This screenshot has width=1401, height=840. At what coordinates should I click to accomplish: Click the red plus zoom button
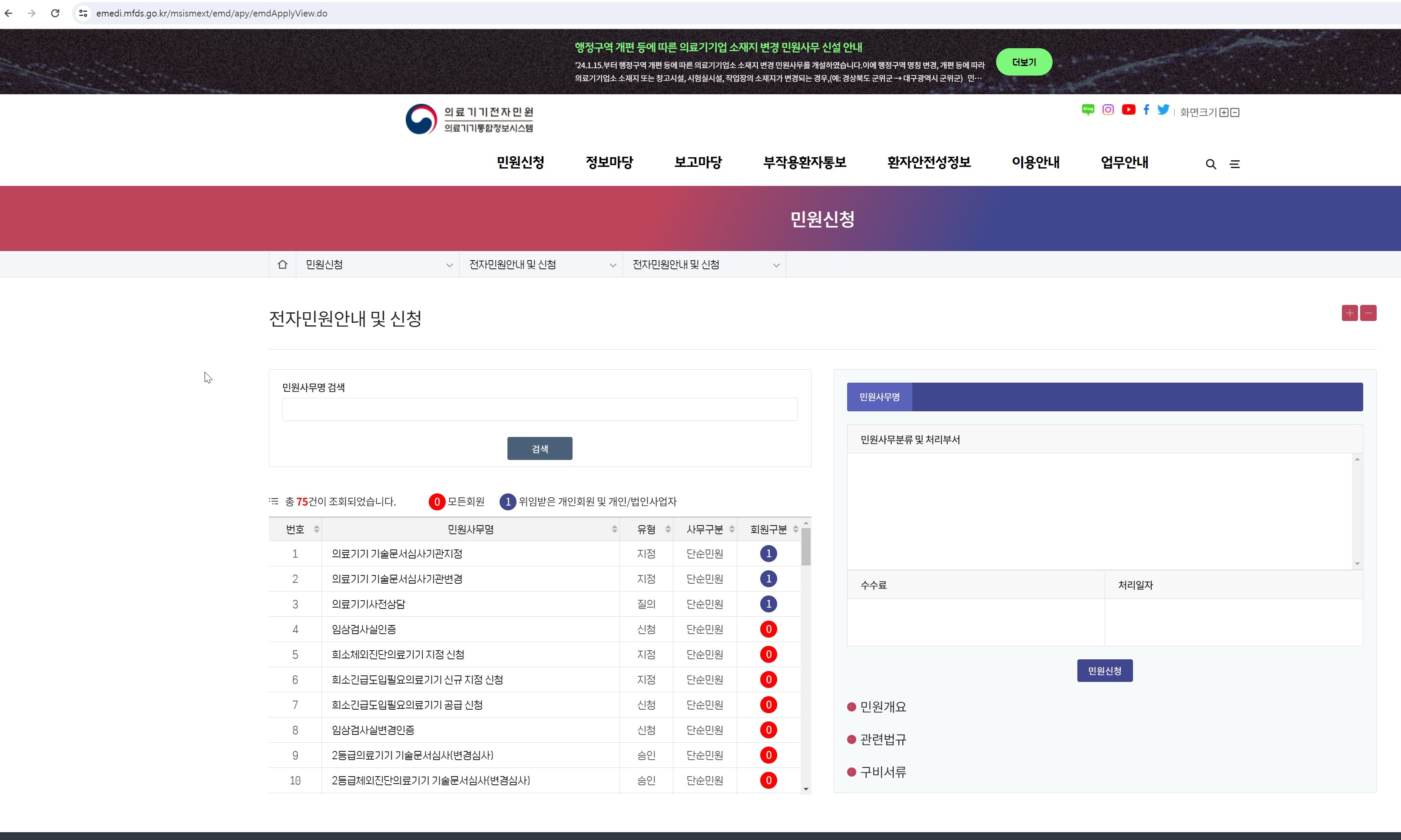click(x=1349, y=313)
